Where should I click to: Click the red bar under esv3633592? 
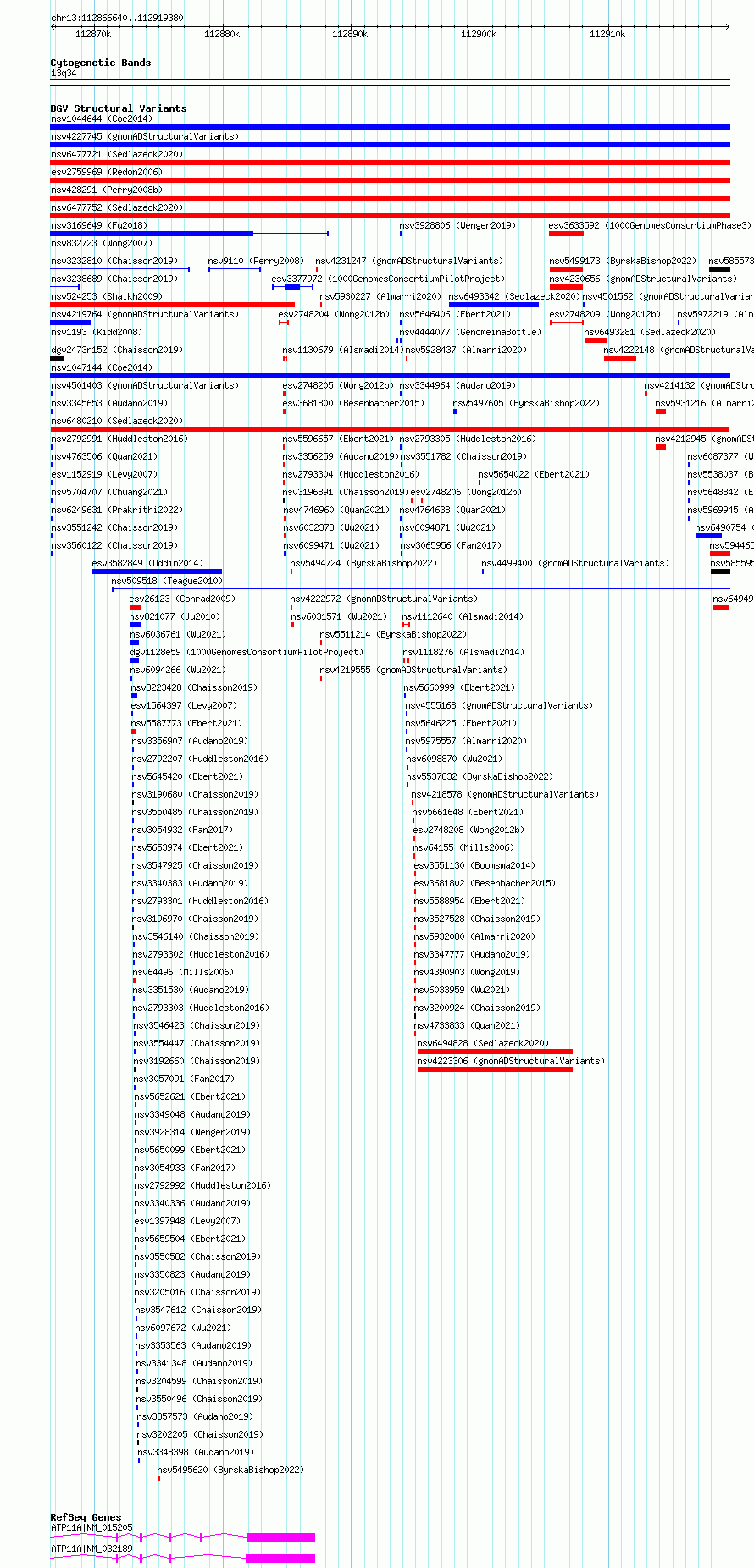tap(566, 234)
